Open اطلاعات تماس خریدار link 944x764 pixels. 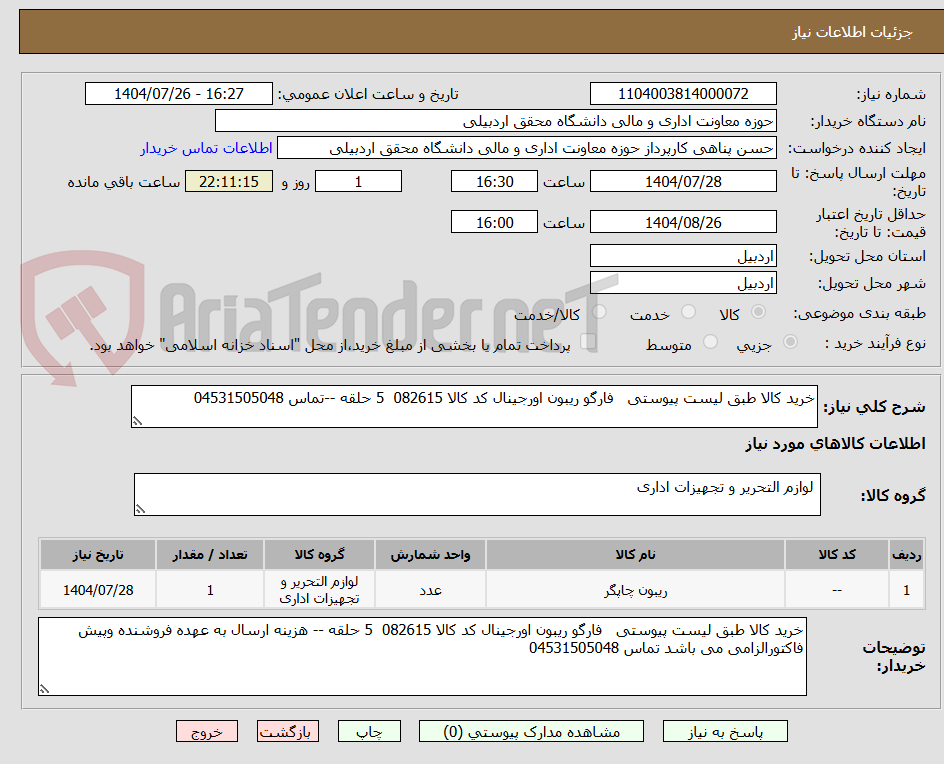point(206,148)
